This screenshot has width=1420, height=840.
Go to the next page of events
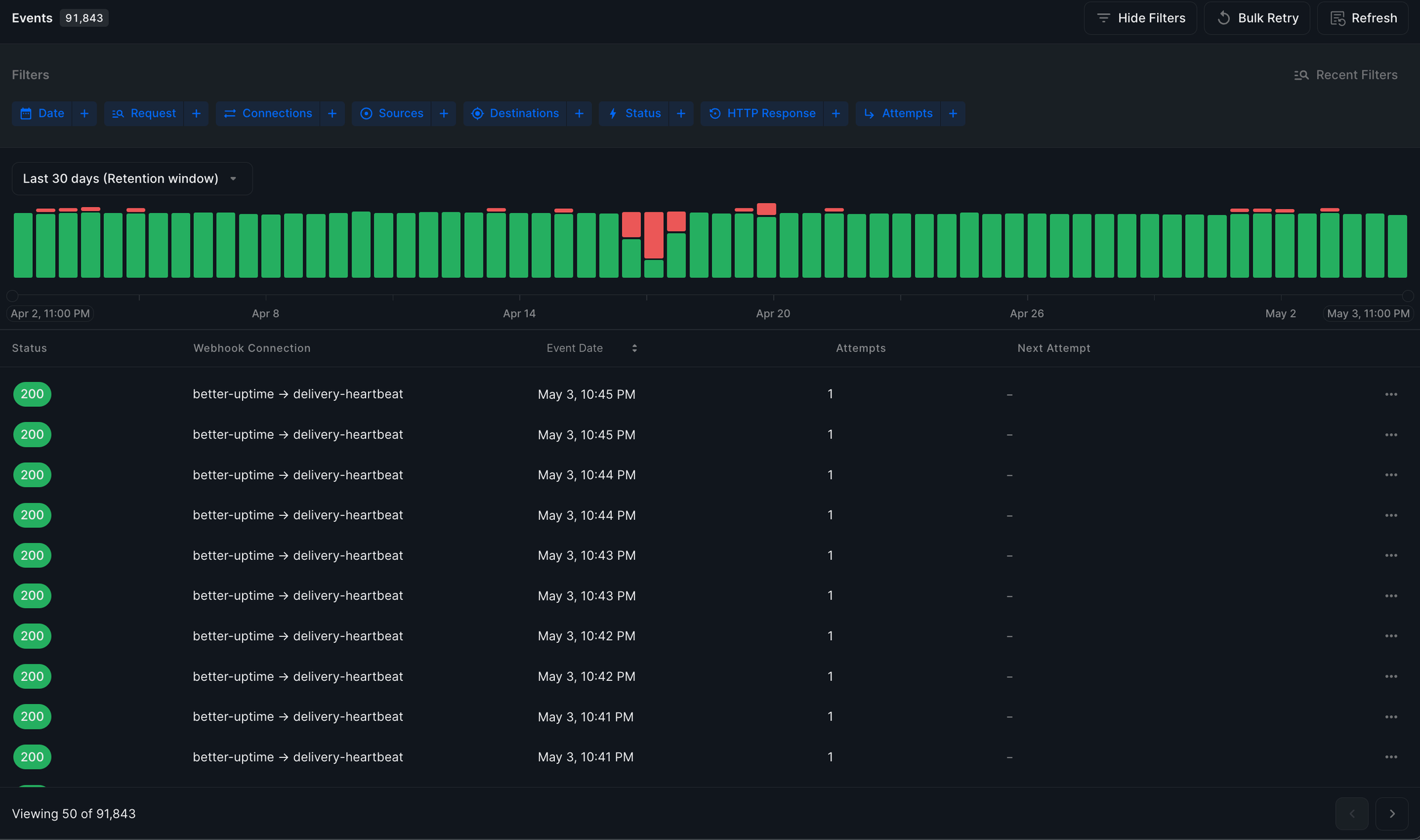pyautogui.click(x=1393, y=813)
